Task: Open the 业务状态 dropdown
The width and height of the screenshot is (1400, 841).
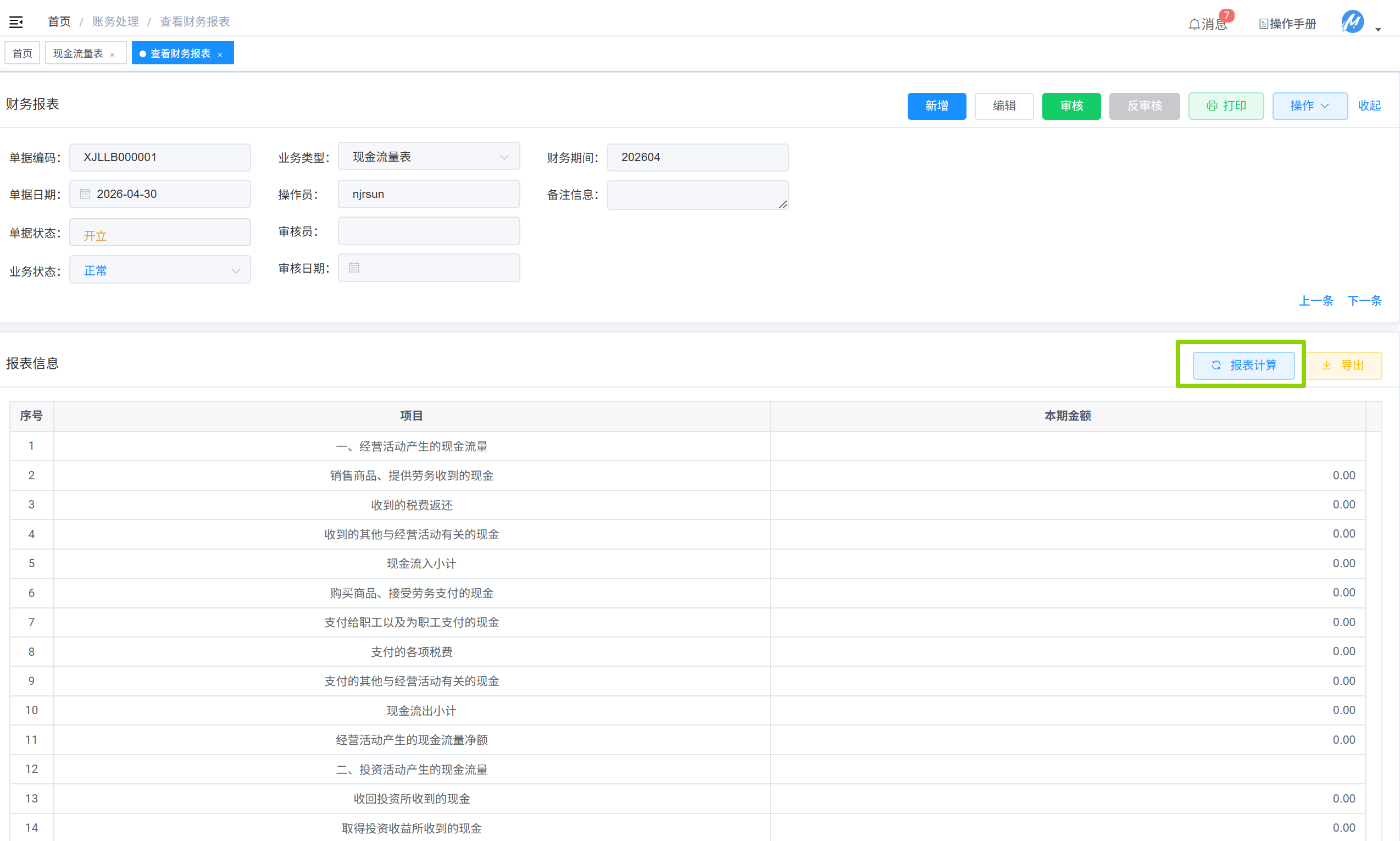Action: click(160, 270)
